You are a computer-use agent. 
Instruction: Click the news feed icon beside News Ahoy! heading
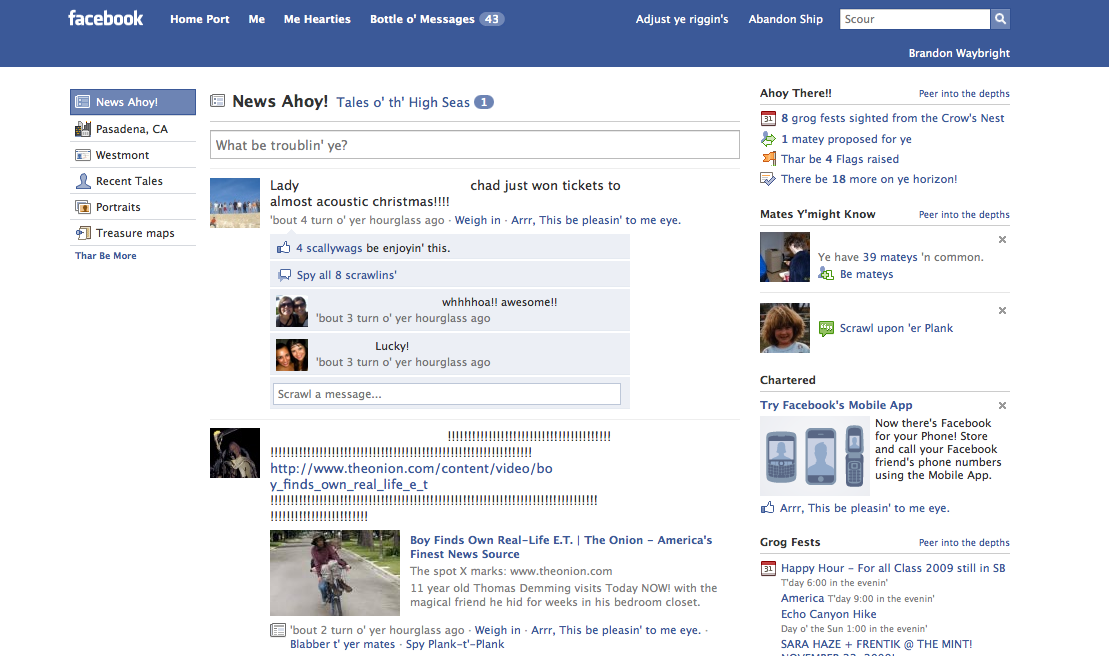coord(218,101)
